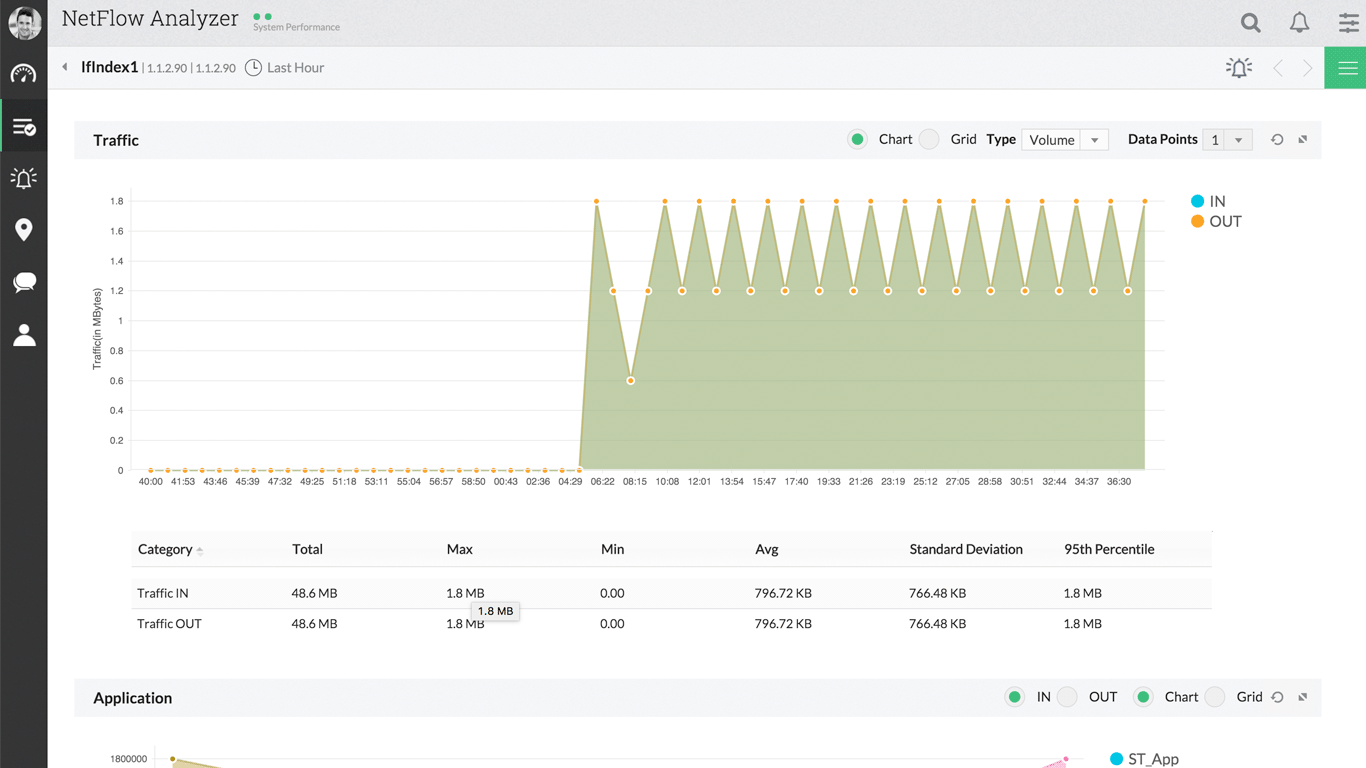Open the Type Volume dropdown
Screen dimensions: 1366x768
(x=1064, y=140)
